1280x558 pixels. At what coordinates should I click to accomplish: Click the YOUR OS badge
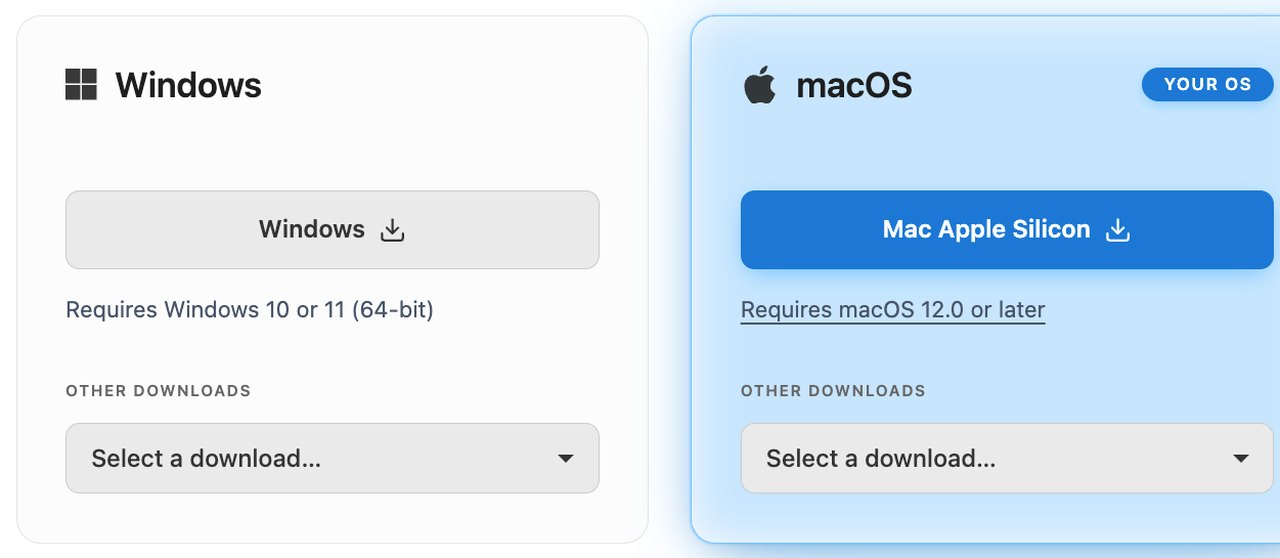point(1208,84)
